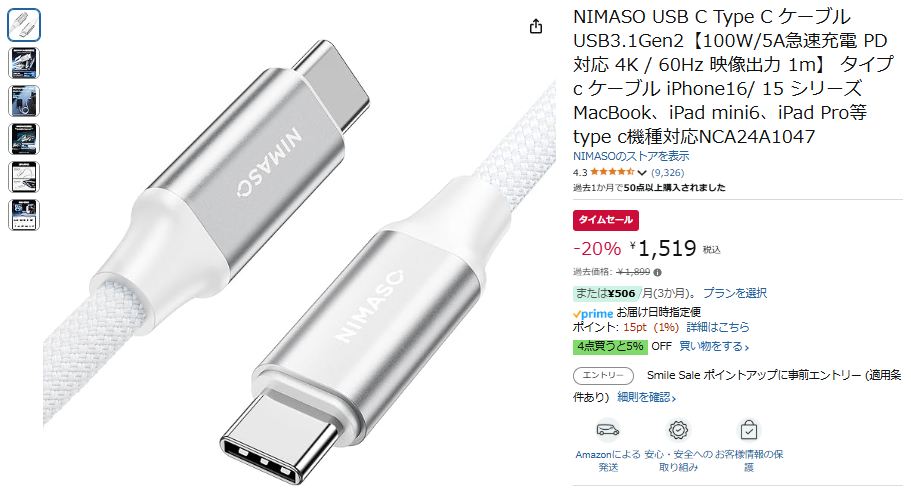Click the 詳細はこちら points link
Viewport: 911px width, 497px height.
[718, 327]
